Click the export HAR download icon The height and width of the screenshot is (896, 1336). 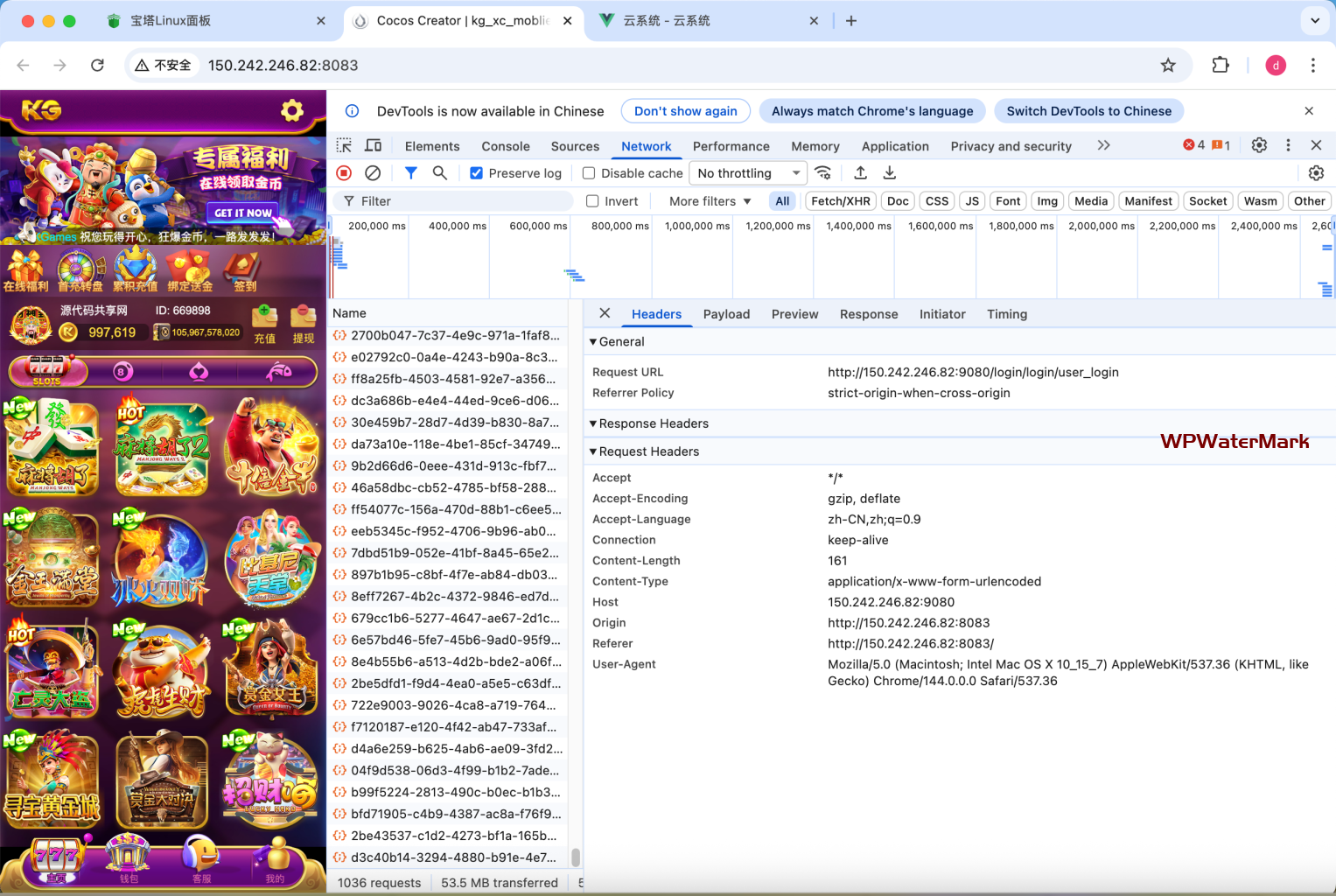[890, 173]
